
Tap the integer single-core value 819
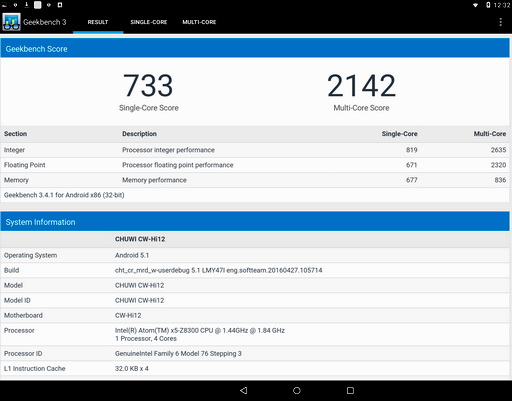[412, 150]
